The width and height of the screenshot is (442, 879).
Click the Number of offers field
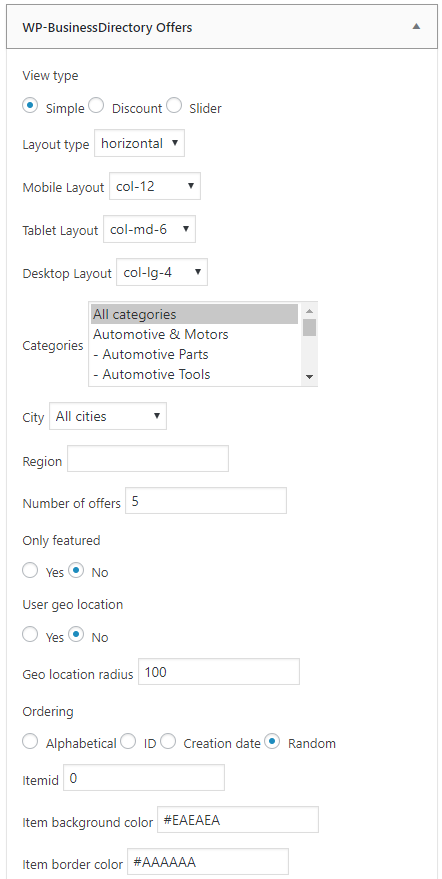pos(206,501)
